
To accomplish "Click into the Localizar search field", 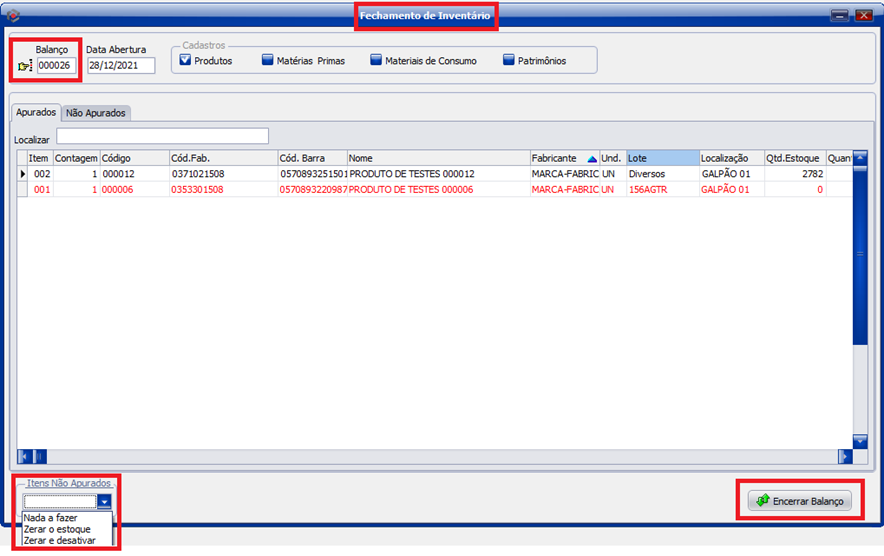I will pyautogui.click(x=162, y=136).
